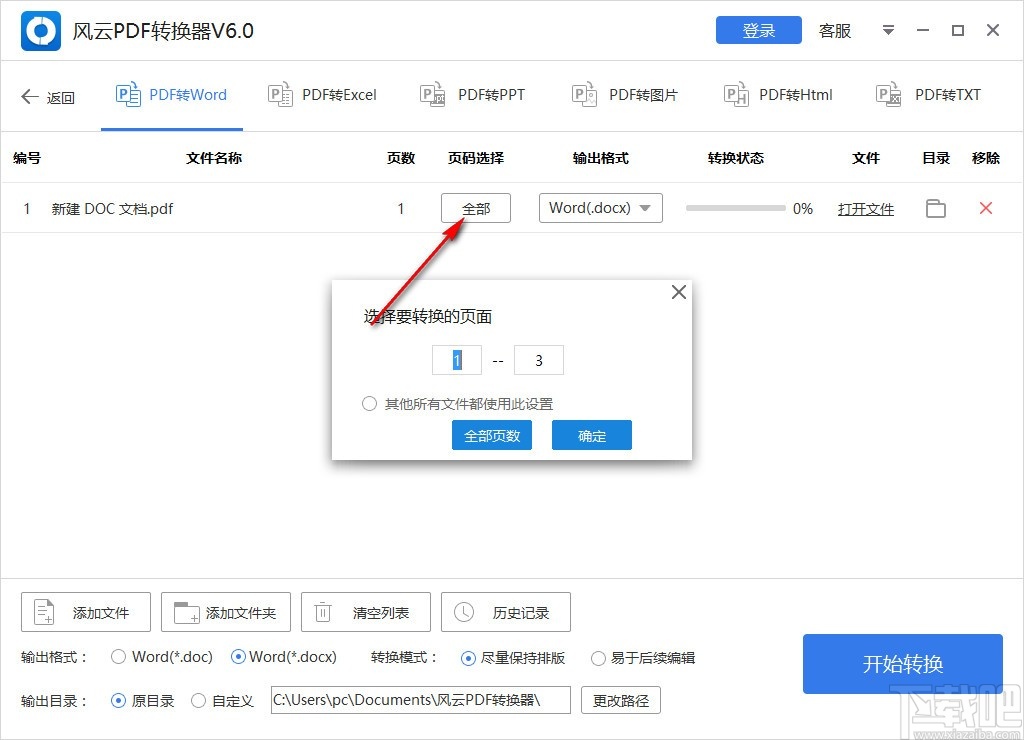
Task: Click the starting page number input field
Action: click(456, 359)
